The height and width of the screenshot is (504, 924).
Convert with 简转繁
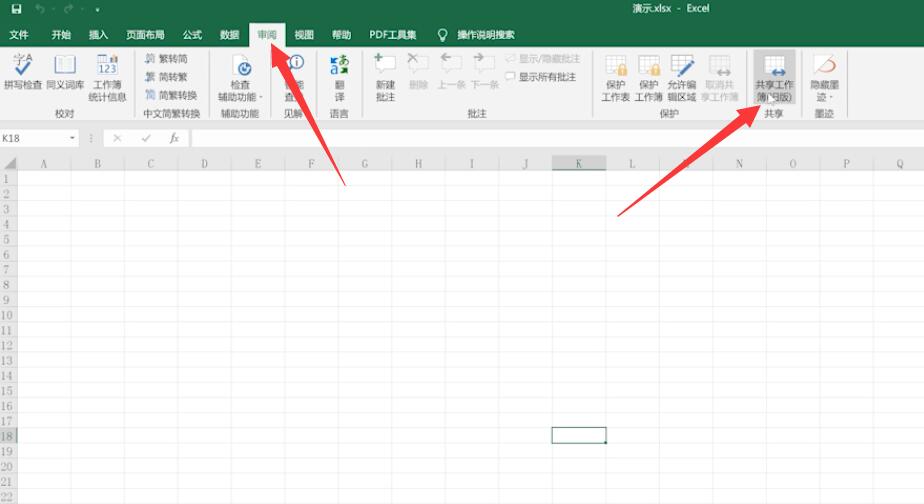click(166, 77)
